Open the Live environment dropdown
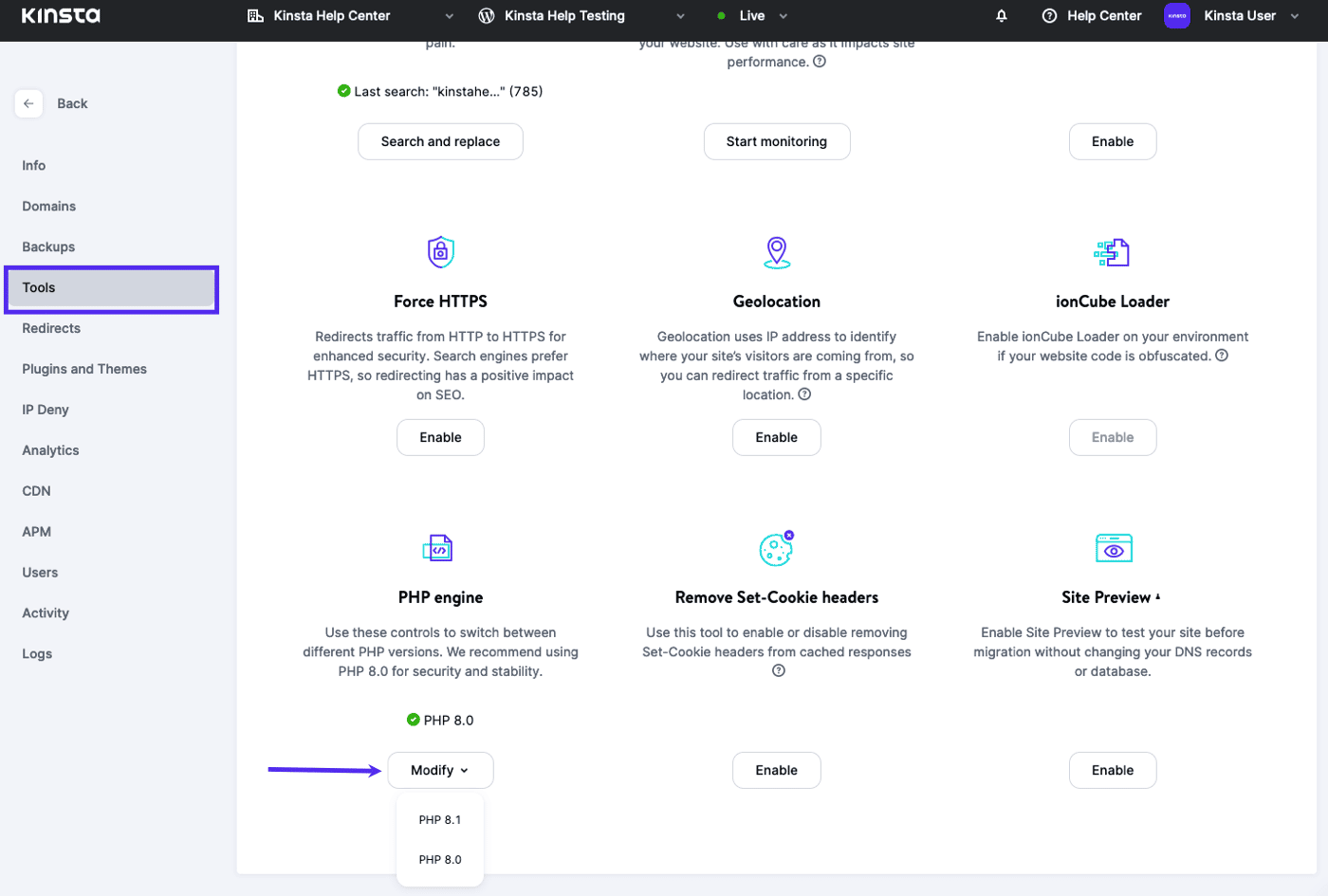This screenshot has width=1328, height=896. (x=784, y=15)
